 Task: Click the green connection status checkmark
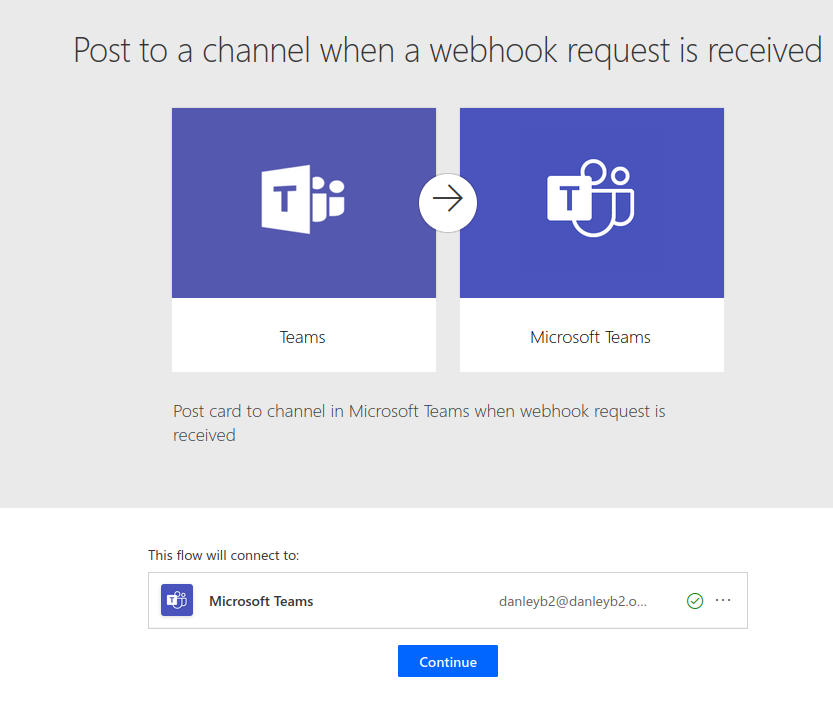[695, 601]
